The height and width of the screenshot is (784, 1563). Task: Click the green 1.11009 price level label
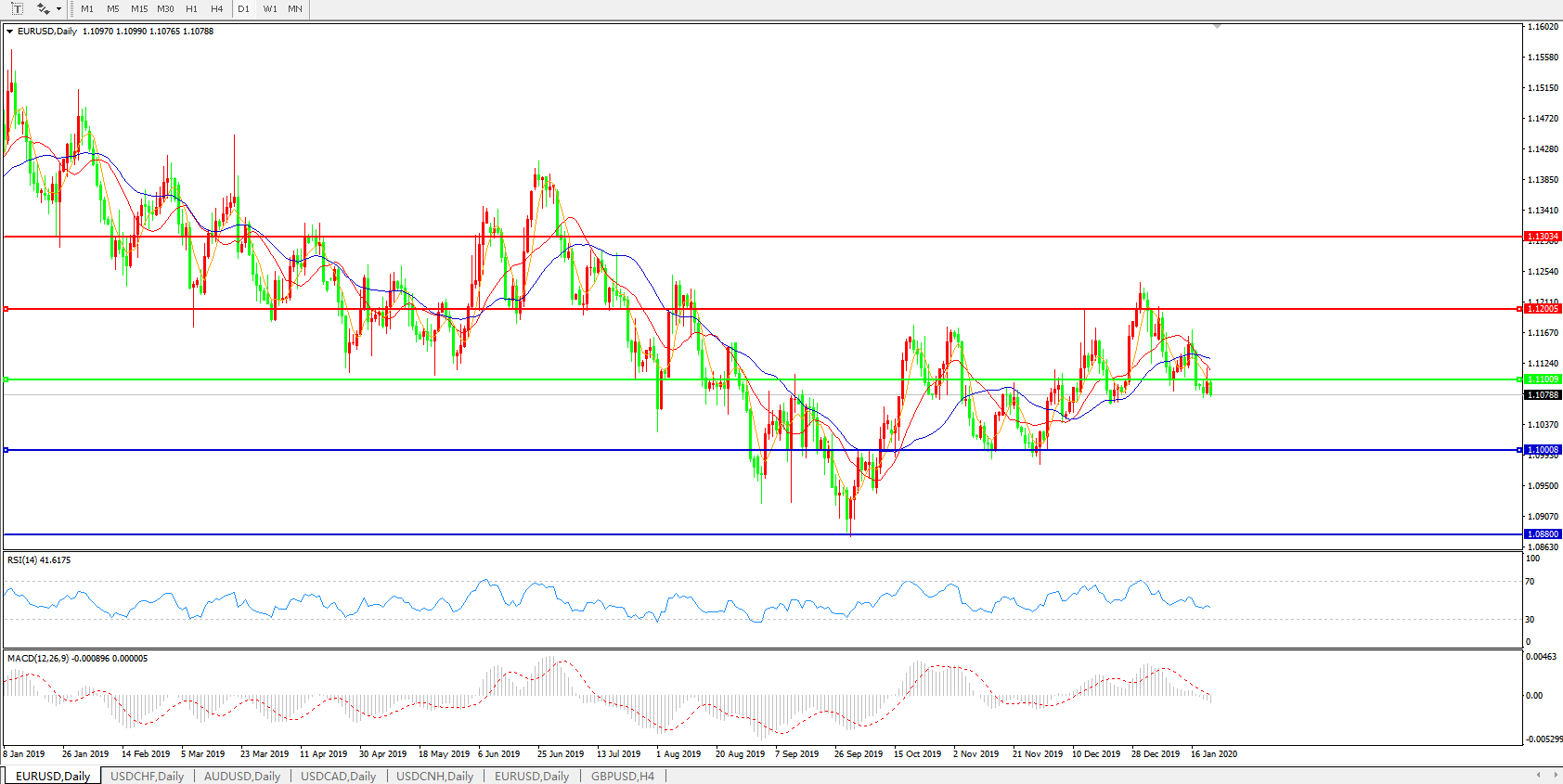pos(1543,379)
